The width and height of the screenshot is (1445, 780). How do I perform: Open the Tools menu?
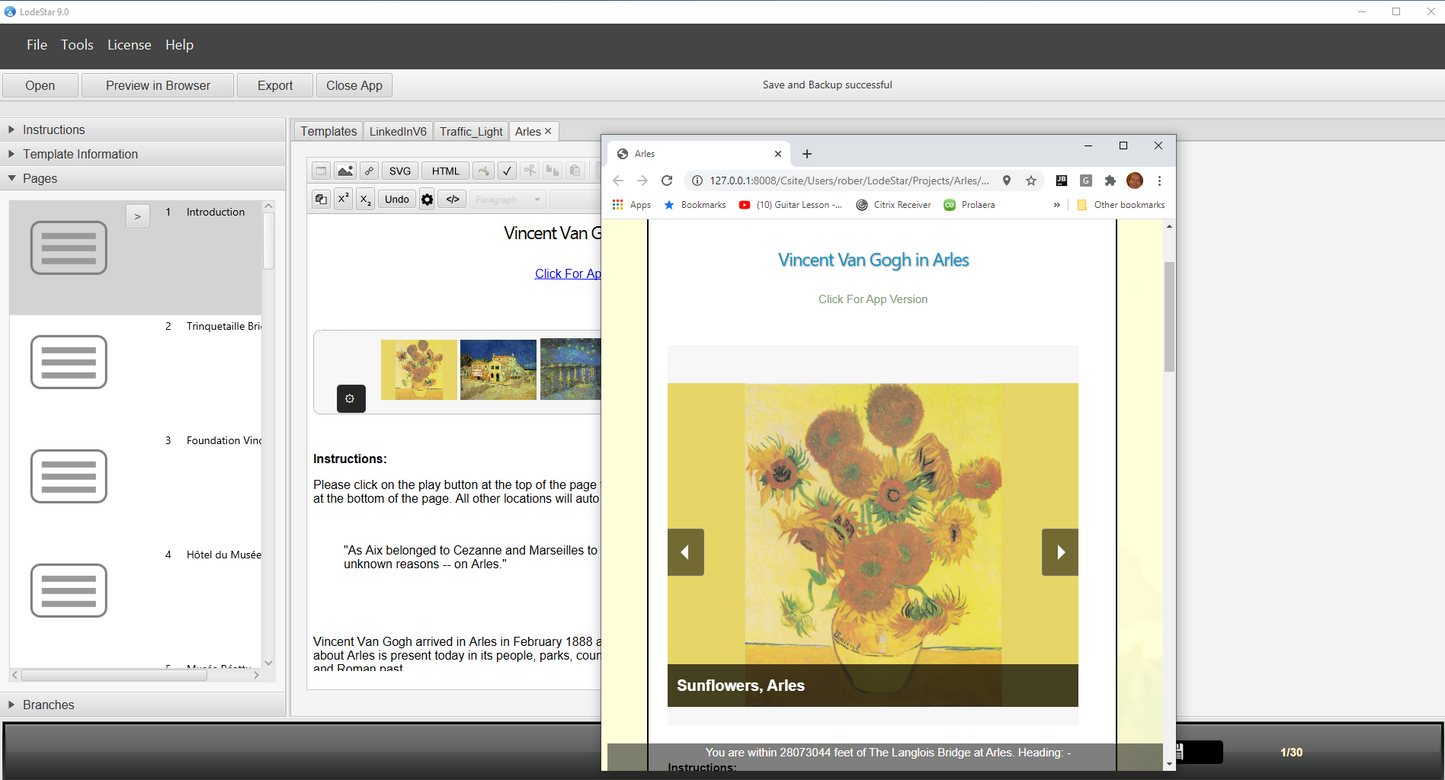point(77,45)
